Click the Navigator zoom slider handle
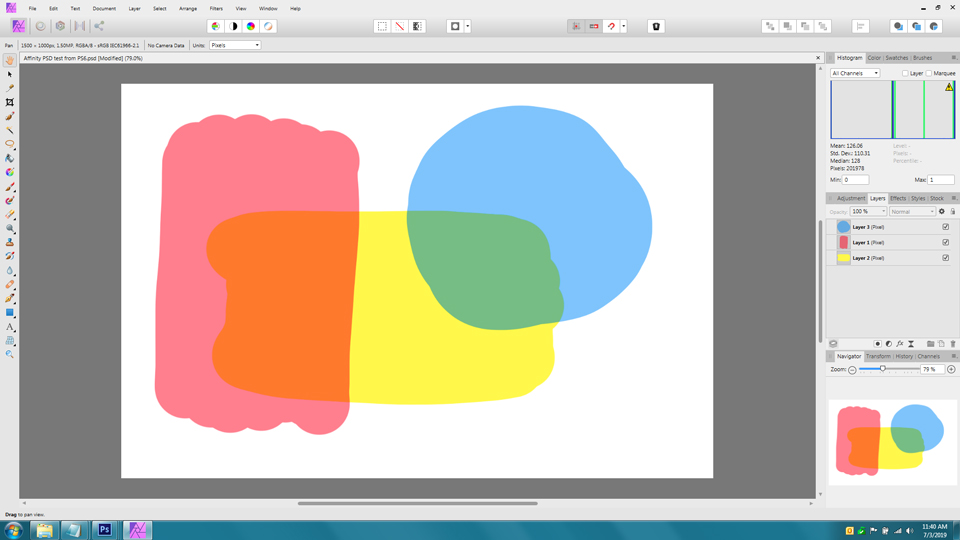960x540 pixels. tap(882, 369)
